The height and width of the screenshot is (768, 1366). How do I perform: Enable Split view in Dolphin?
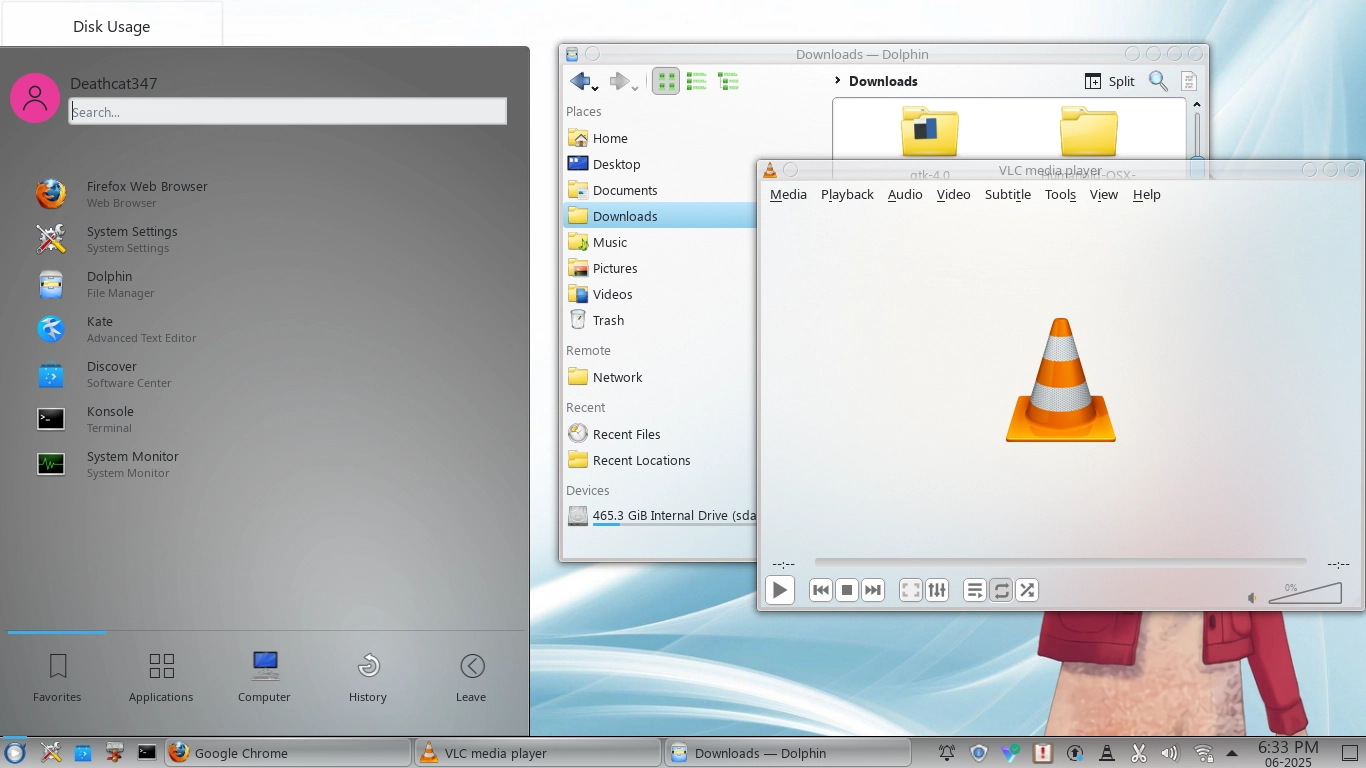tap(1110, 82)
